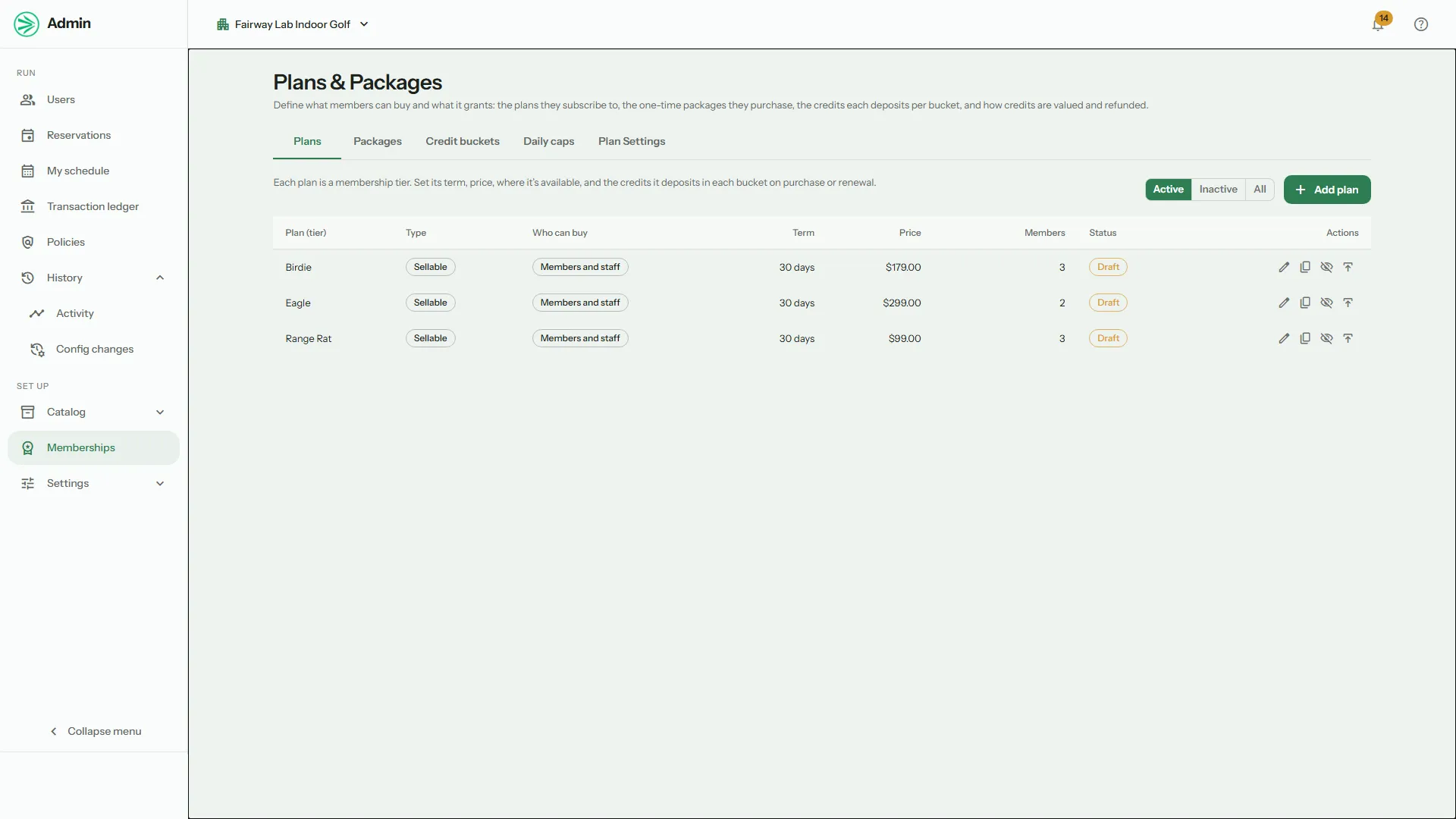The image size is (1456, 819).
Task: Open the Transaction ledger page
Action: (x=94, y=206)
